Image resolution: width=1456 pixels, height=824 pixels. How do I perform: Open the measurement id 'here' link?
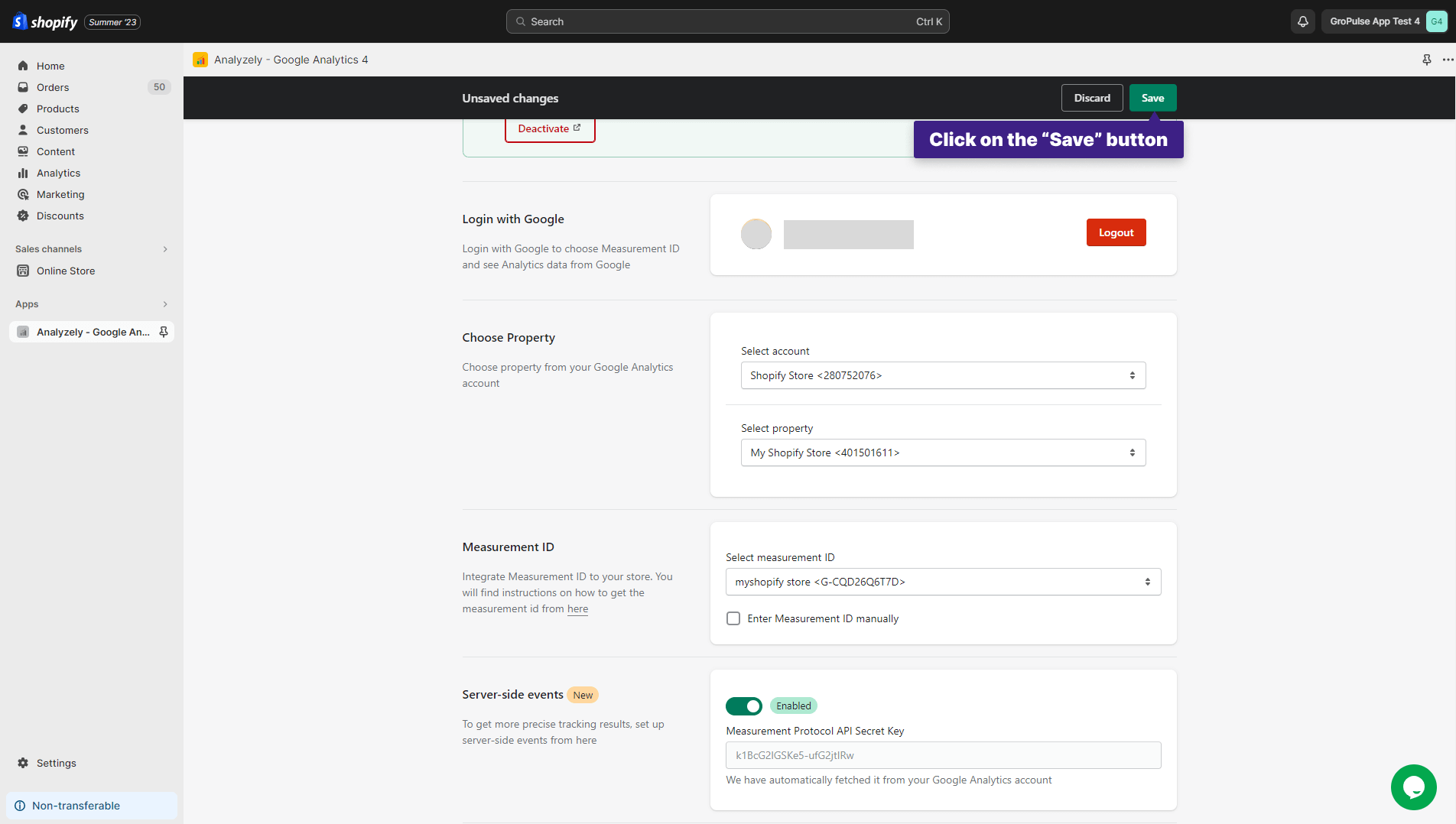coord(577,609)
